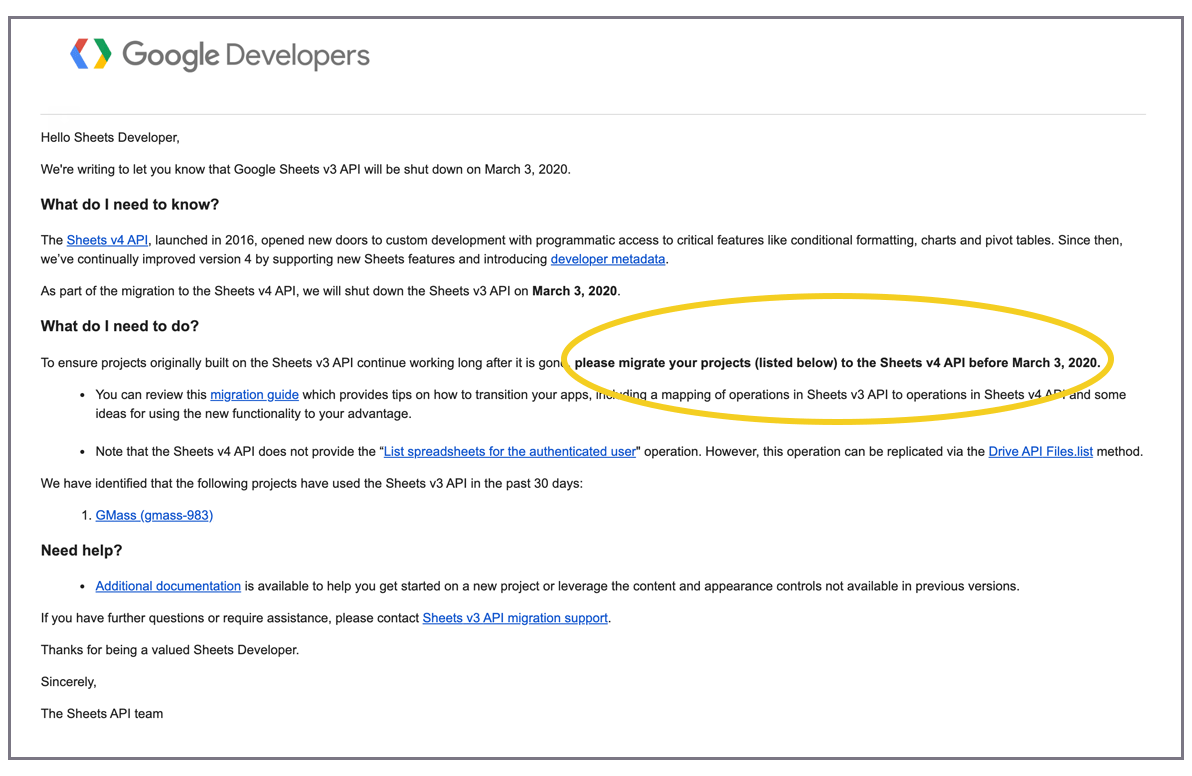Click the circled bold migration deadline sentence
This screenshot has height=776, width=1192.
837,363
